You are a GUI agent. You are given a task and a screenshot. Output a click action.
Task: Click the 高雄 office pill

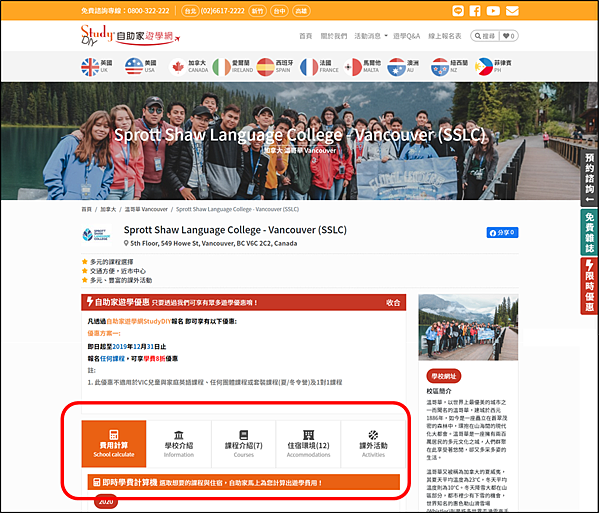[302, 11]
